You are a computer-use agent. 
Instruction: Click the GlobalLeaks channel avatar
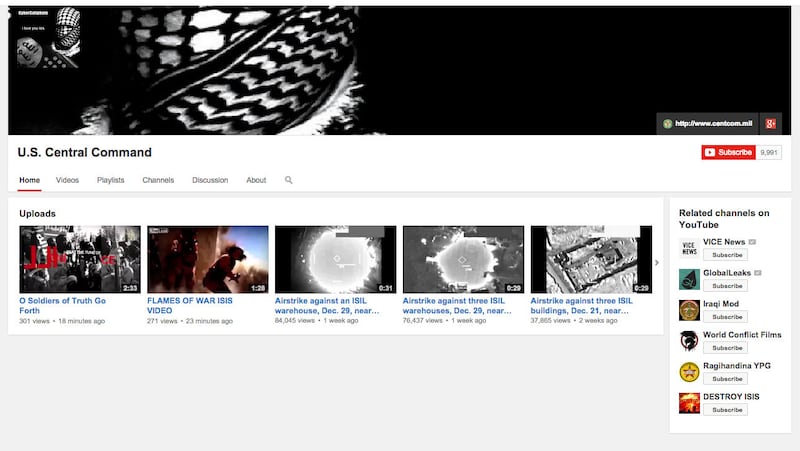click(689, 280)
